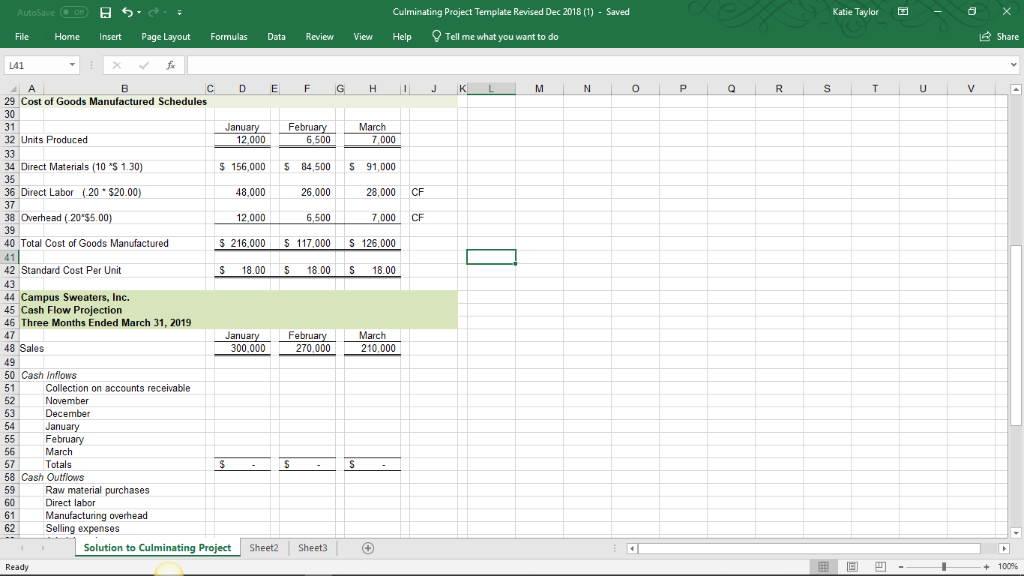This screenshot has width=1024, height=576.
Task: Click the next sheet navigation arrow
Action: pyautogui.click(x=42, y=548)
